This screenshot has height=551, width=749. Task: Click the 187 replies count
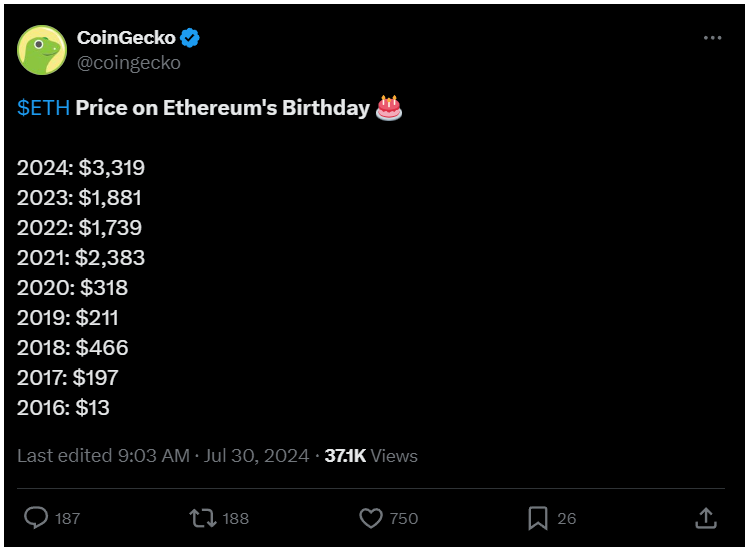[x=67, y=519]
